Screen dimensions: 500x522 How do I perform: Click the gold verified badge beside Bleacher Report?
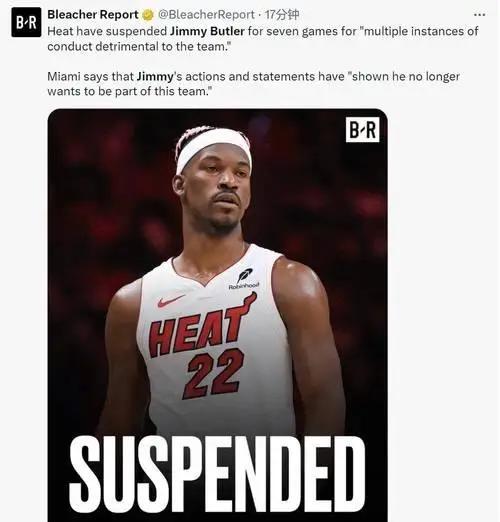148,15
